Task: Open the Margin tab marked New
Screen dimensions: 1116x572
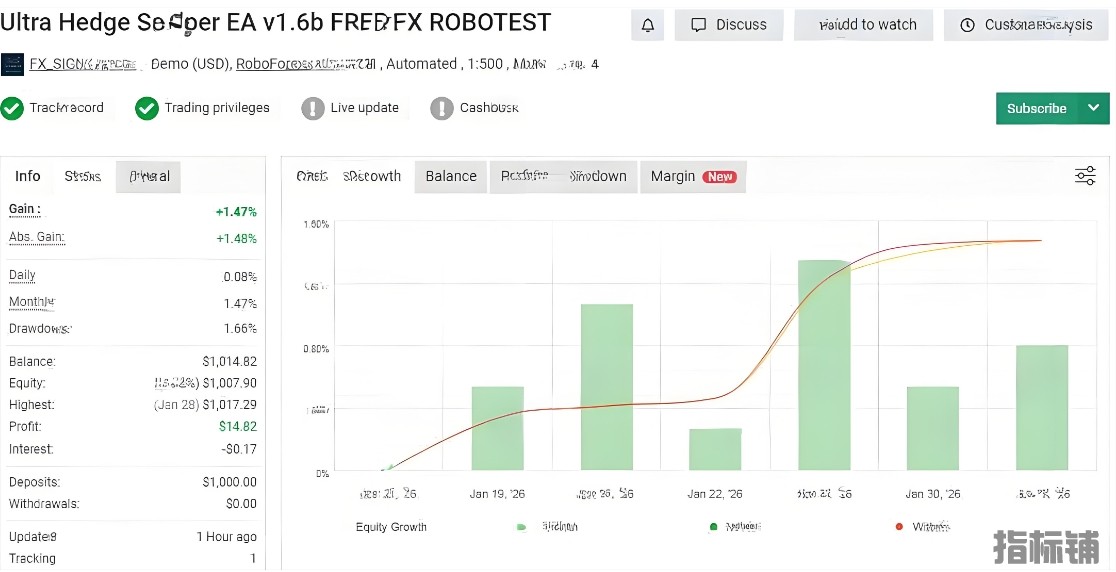Action: (x=692, y=176)
